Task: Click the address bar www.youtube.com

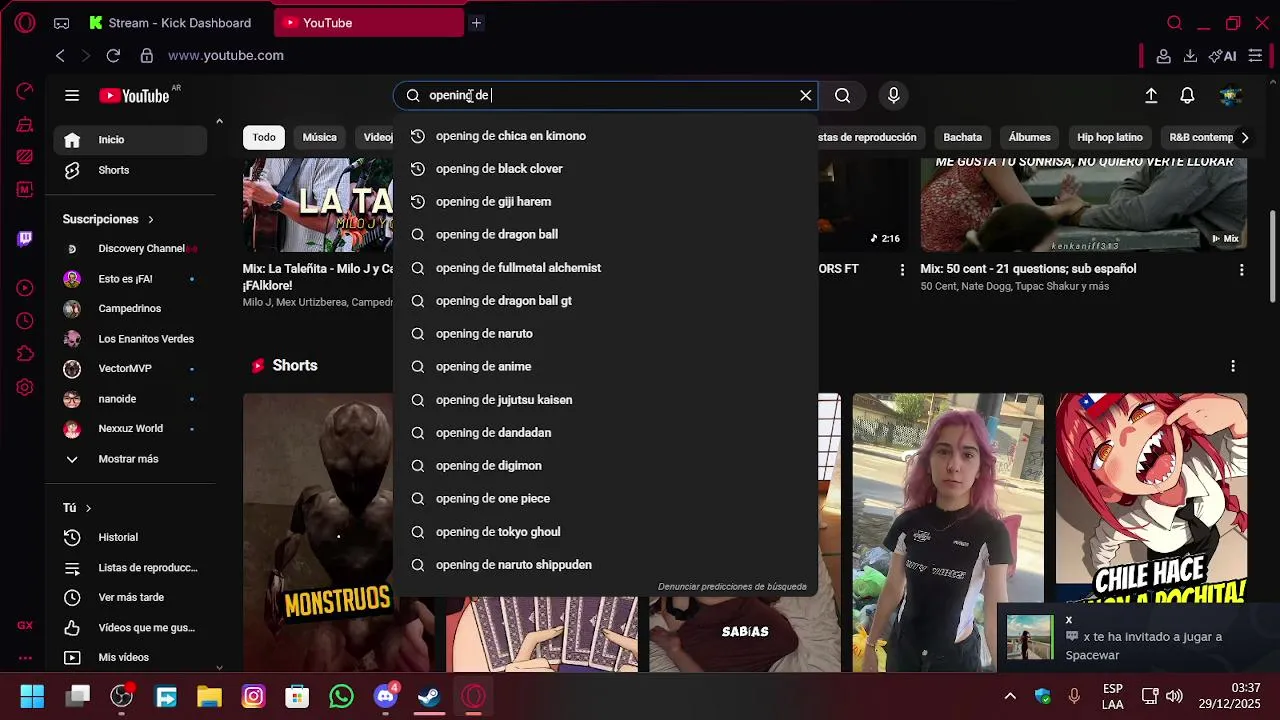Action: 226,56
